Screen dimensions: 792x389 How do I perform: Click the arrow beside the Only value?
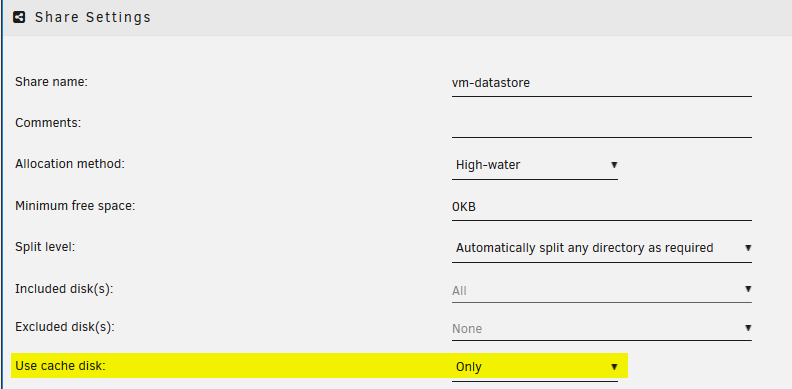(x=614, y=367)
